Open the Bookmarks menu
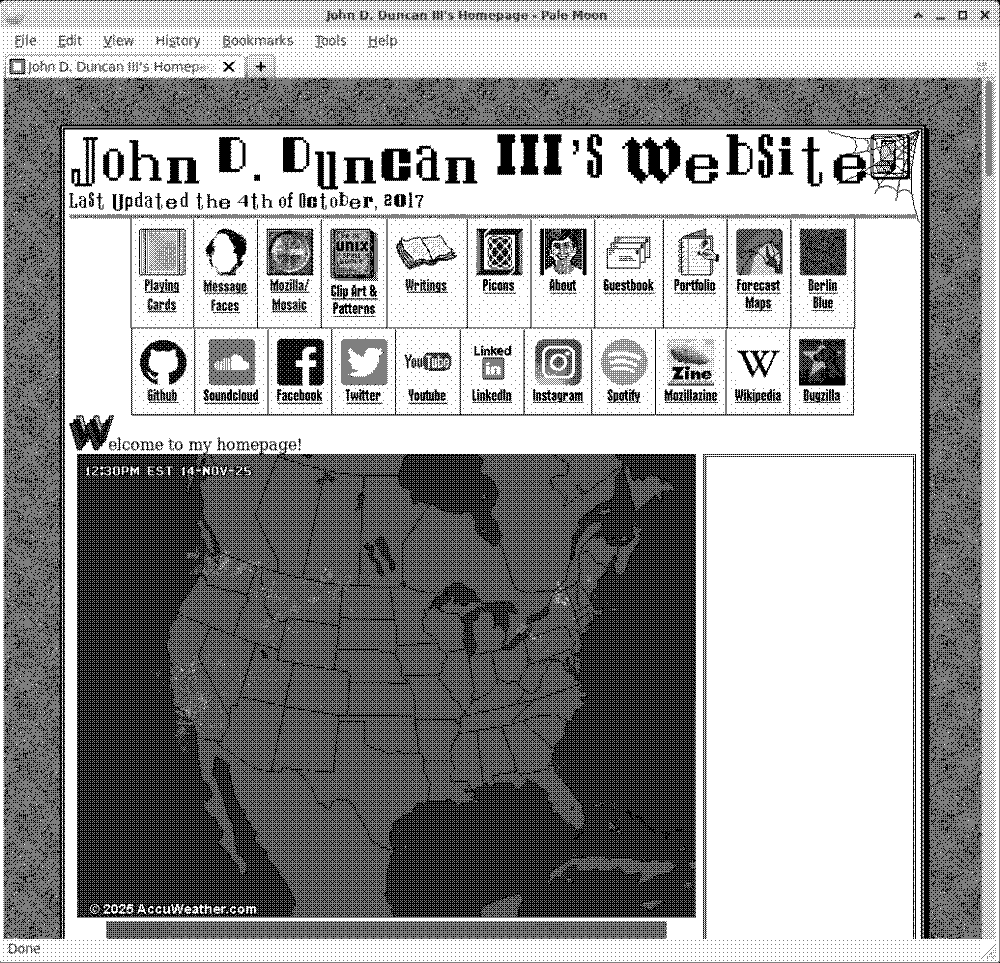1000x963 pixels. click(x=257, y=40)
